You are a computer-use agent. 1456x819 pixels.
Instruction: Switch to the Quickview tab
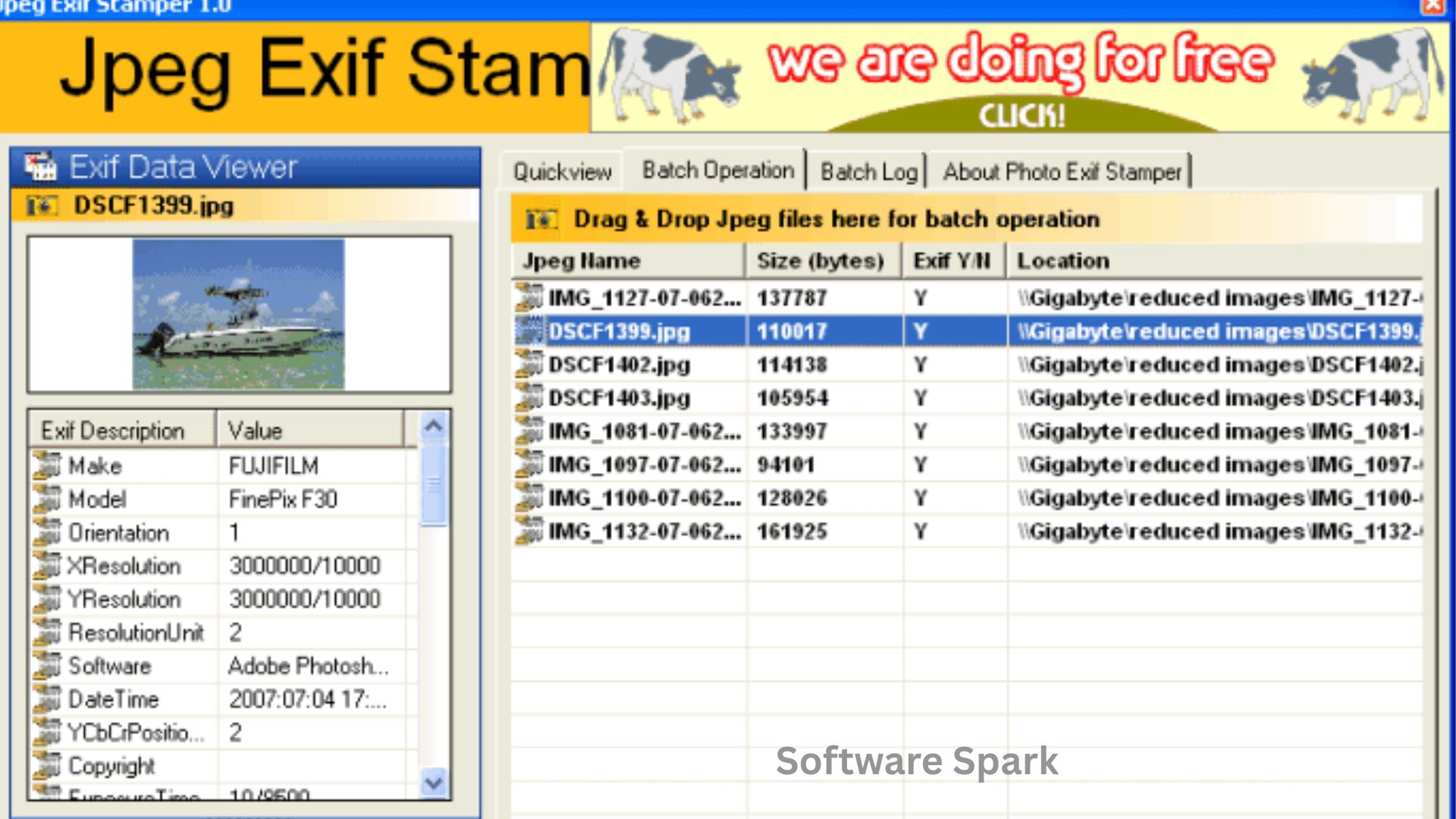[x=562, y=171]
